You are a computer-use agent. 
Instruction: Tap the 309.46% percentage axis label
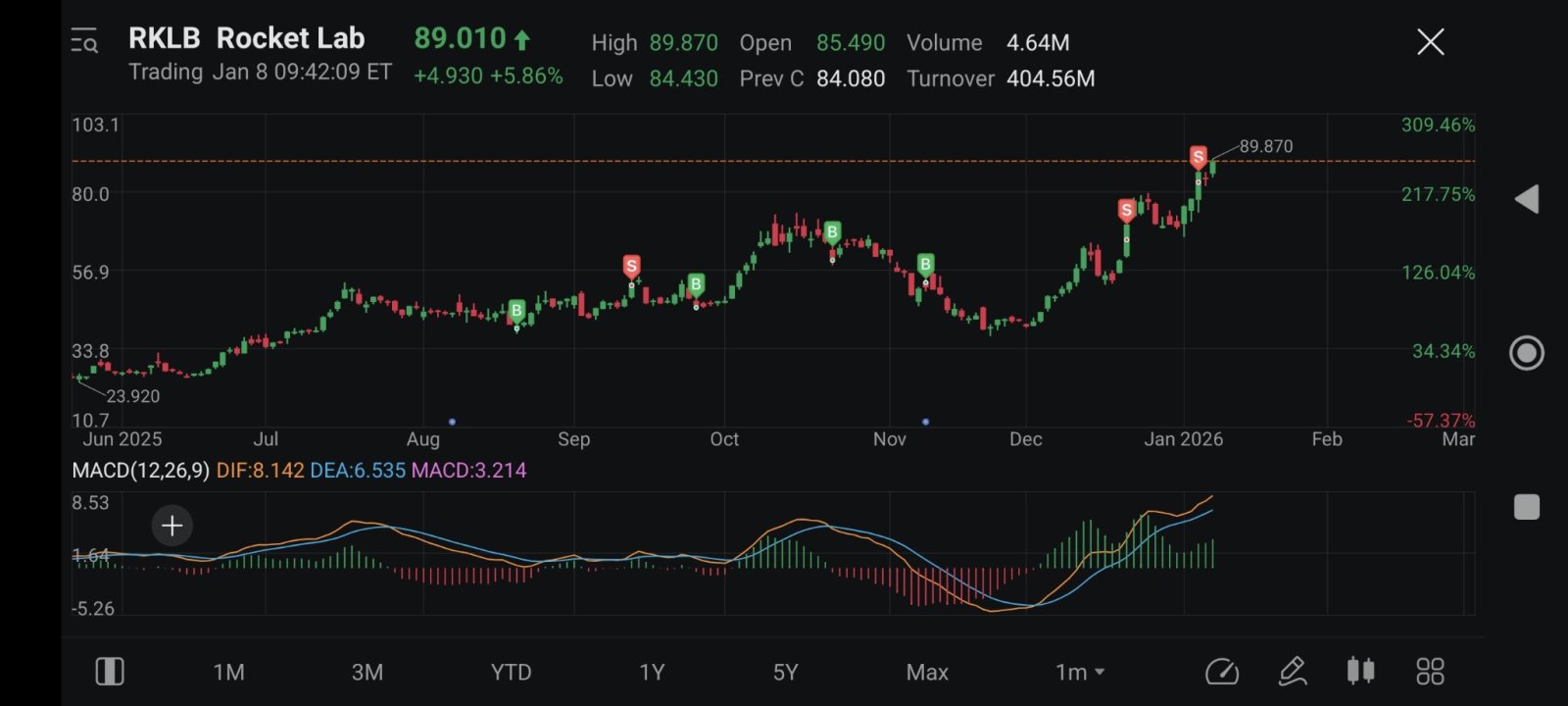tap(1438, 125)
